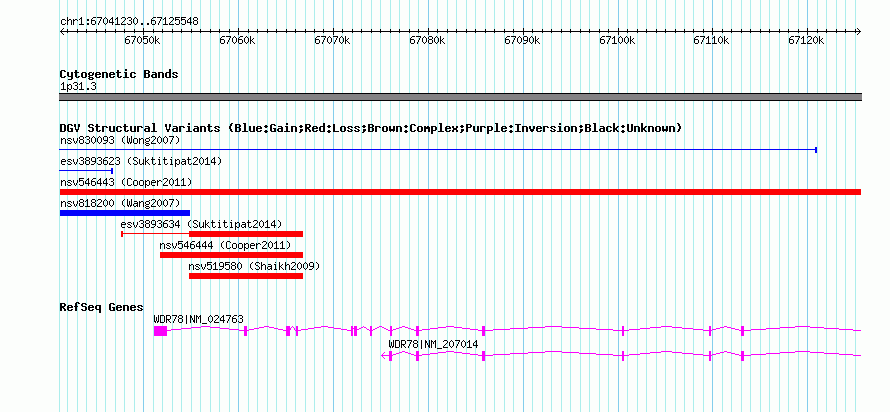This screenshot has height=412, width=890.
Task: Open variant nsv546443 (Cooper2011) label
Action: coord(126,182)
